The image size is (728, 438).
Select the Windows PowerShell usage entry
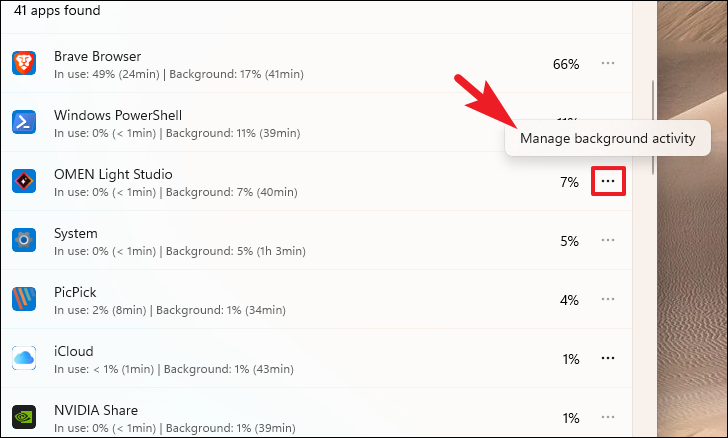(316, 122)
